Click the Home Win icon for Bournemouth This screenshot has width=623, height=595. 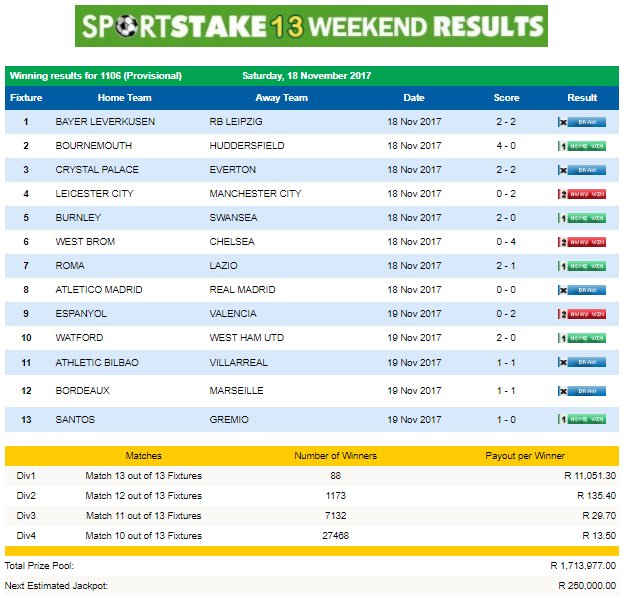[x=582, y=146]
